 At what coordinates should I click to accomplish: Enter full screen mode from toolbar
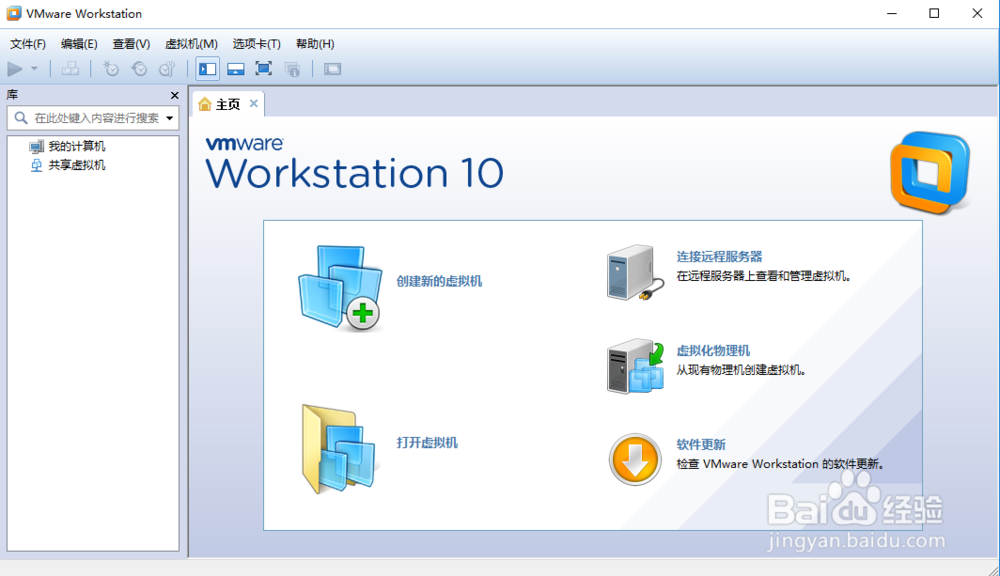[263, 68]
